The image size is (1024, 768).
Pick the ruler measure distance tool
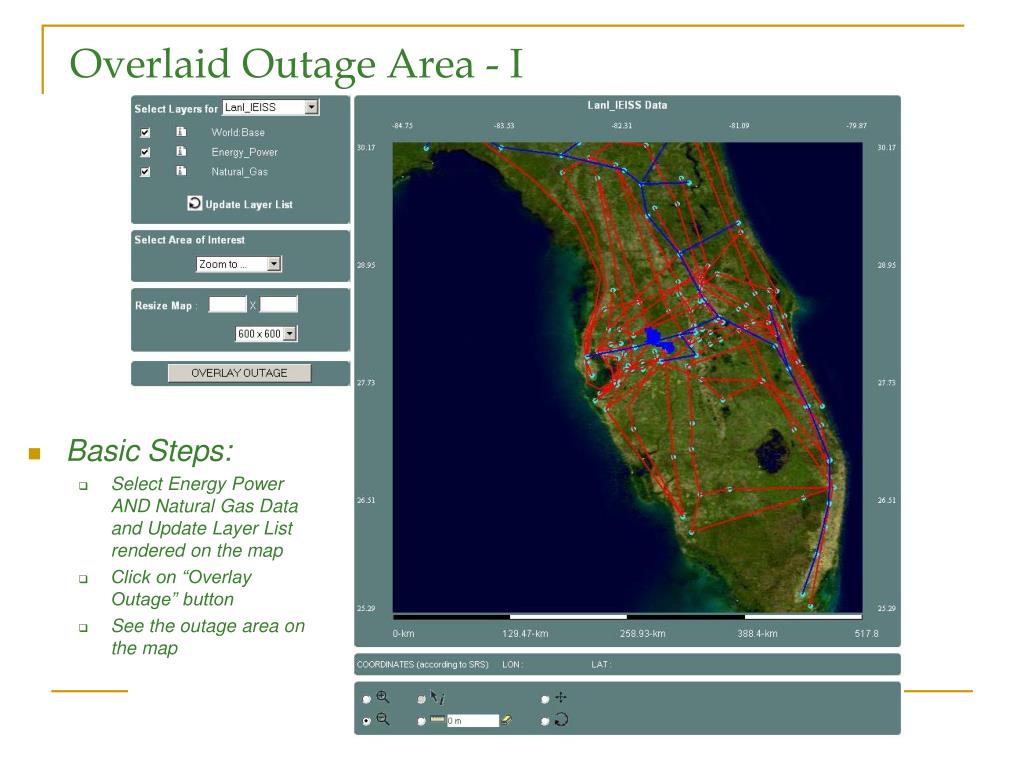437,720
